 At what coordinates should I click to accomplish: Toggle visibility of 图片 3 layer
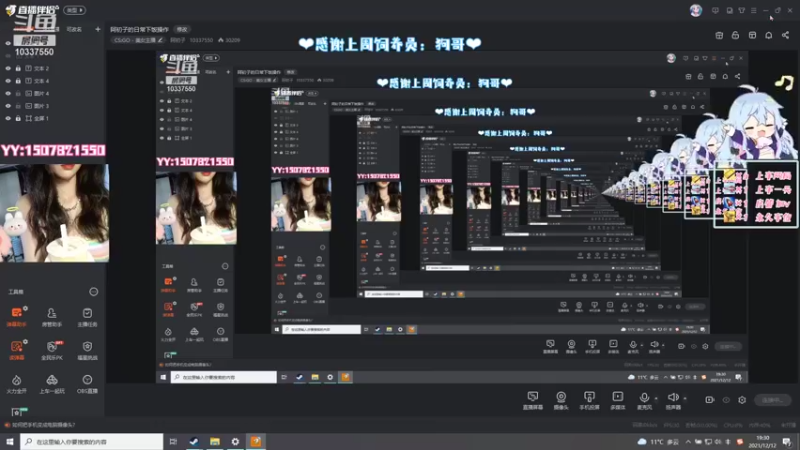tap(8, 106)
